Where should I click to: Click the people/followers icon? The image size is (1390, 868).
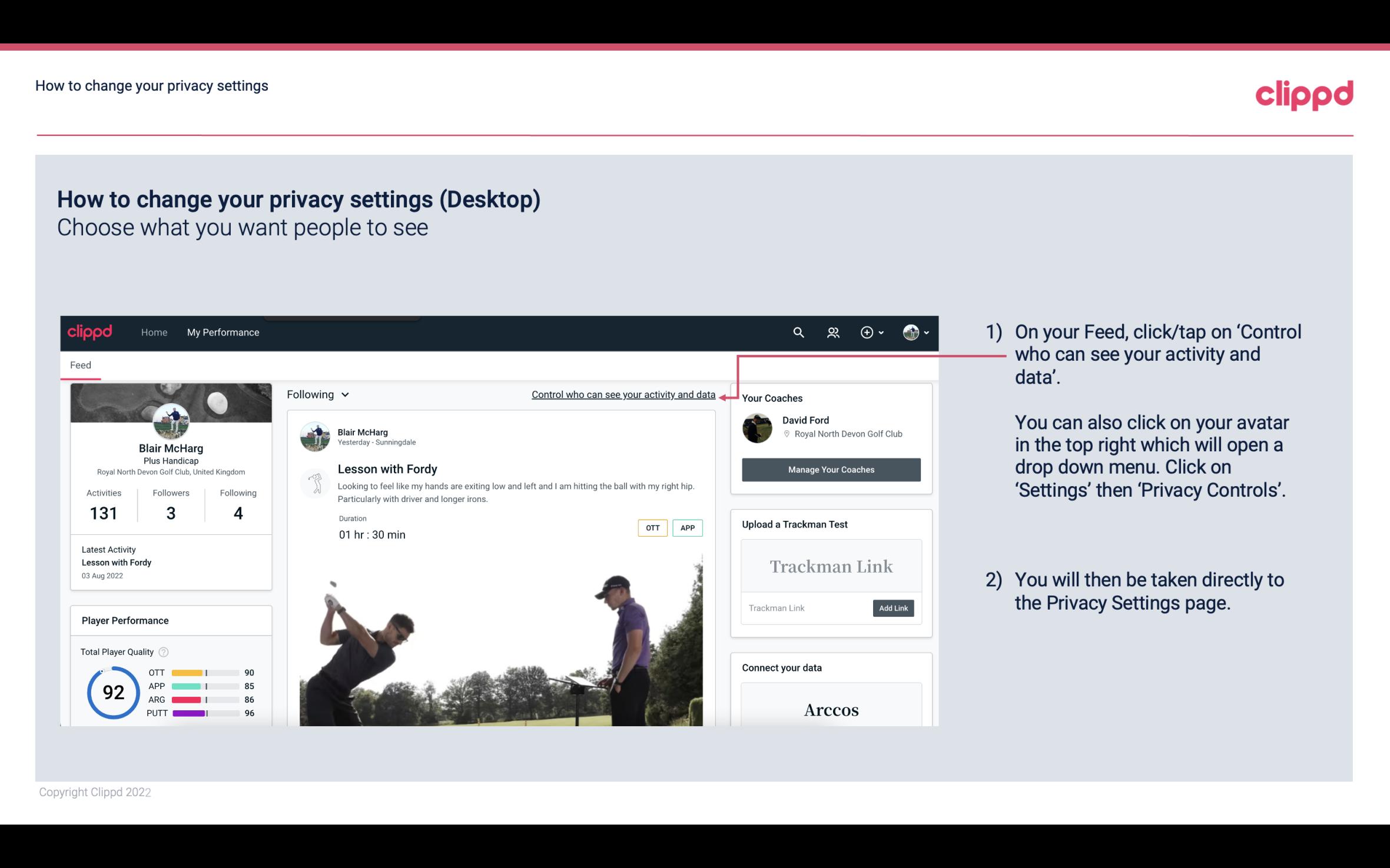pyautogui.click(x=832, y=332)
